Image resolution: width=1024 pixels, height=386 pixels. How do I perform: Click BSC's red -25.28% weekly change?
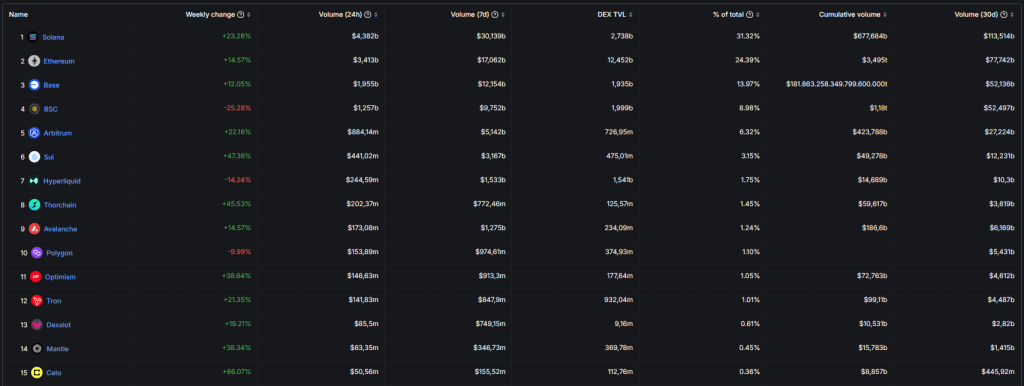pyautogui.click(x=236, y=109)
